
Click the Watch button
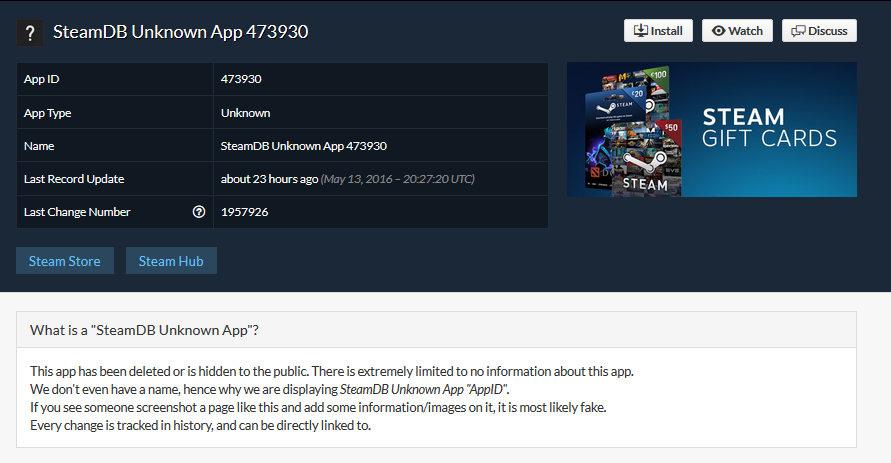click(x=737, y=31)
